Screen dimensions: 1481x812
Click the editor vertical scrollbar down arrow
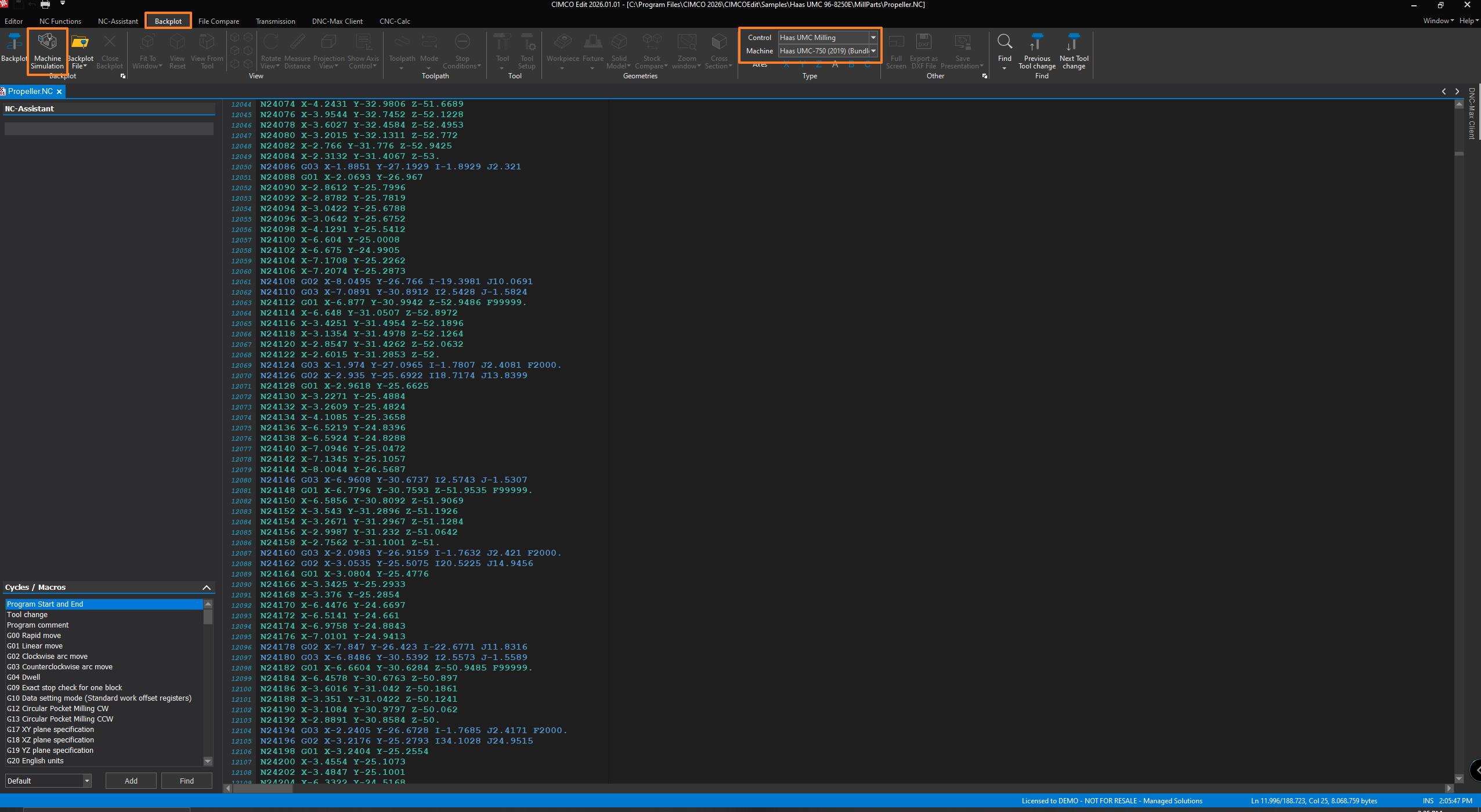1459,778
